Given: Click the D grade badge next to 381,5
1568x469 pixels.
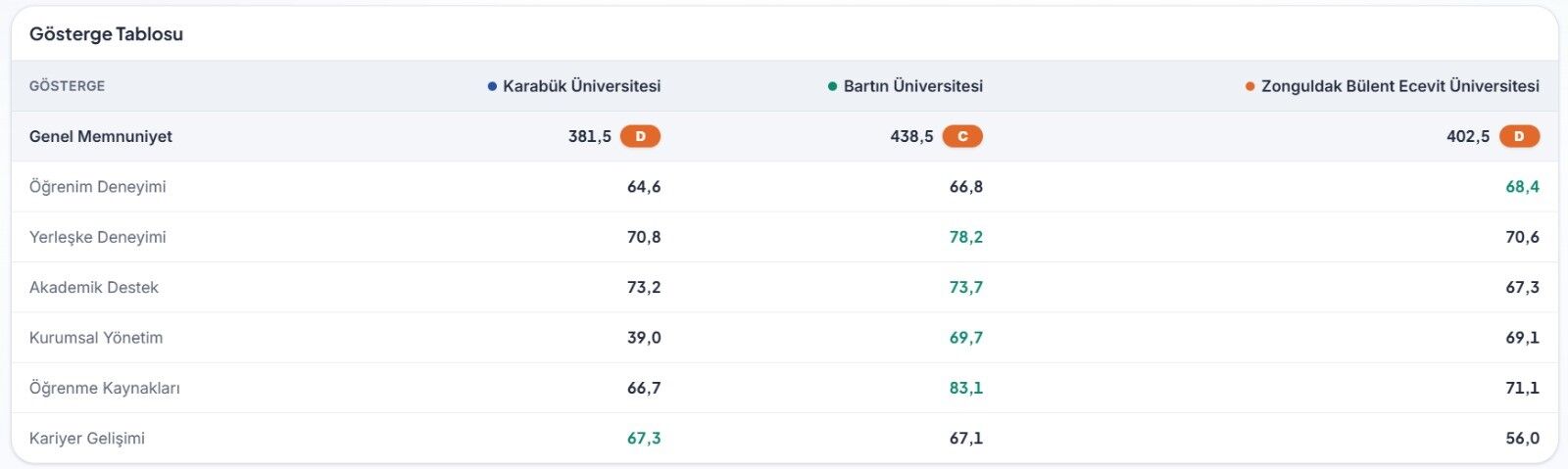Looking at the screenshot, I should [x=641, y=136].
